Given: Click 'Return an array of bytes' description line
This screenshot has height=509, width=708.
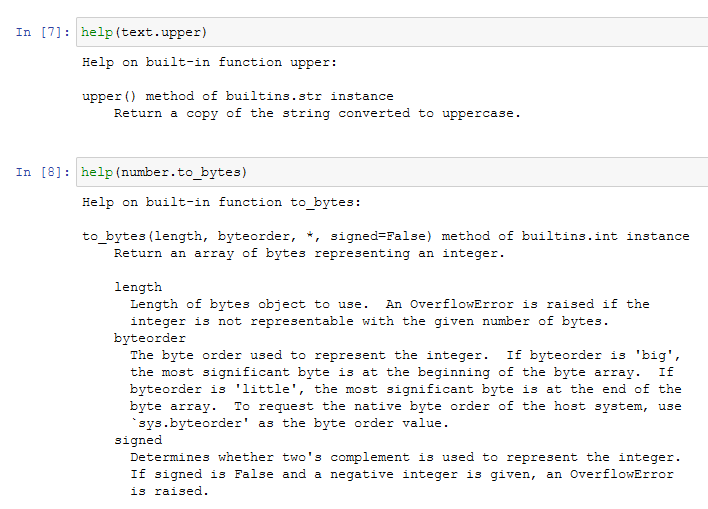Looking at the screenshot, I should click(x=309, y=253).
